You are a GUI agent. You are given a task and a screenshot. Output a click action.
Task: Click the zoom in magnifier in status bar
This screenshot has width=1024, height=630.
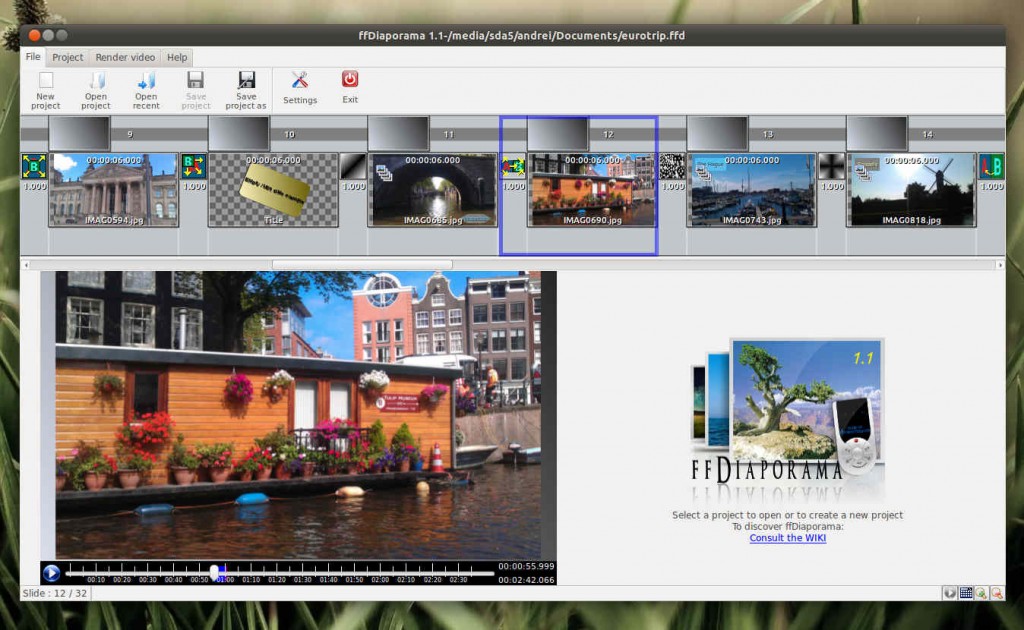click(x=981, y=593)
